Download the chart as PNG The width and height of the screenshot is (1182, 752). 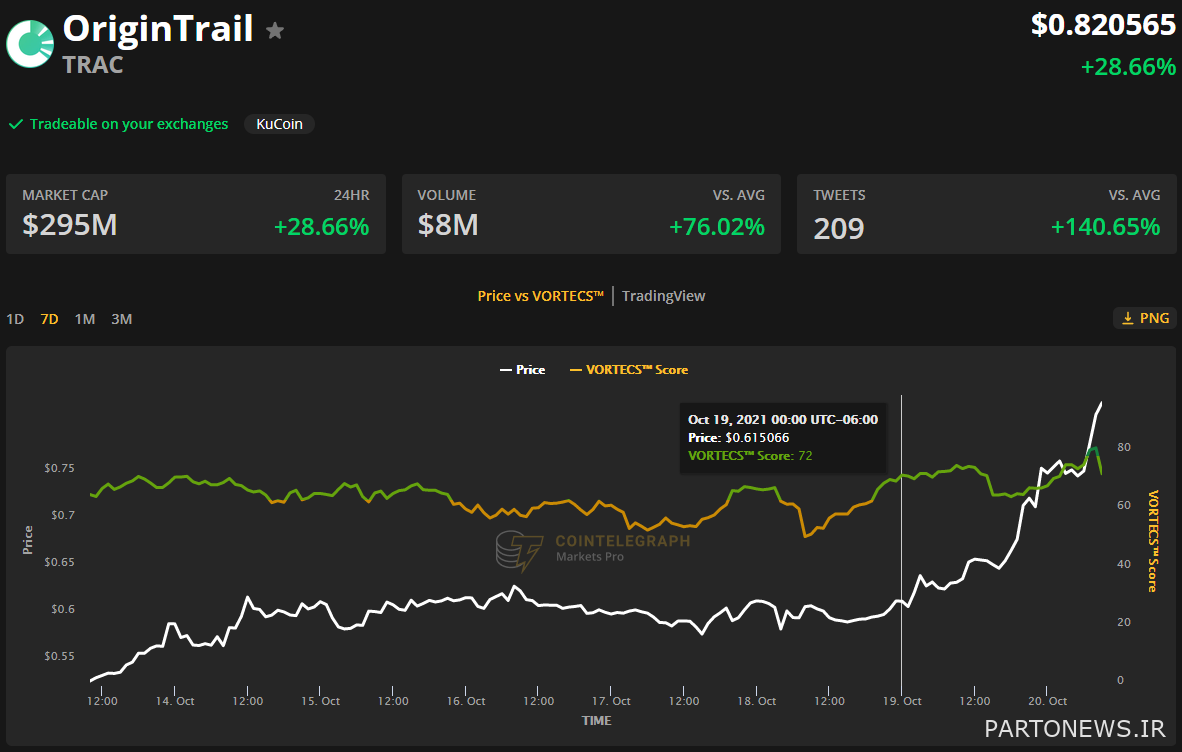click(1145, 319)
